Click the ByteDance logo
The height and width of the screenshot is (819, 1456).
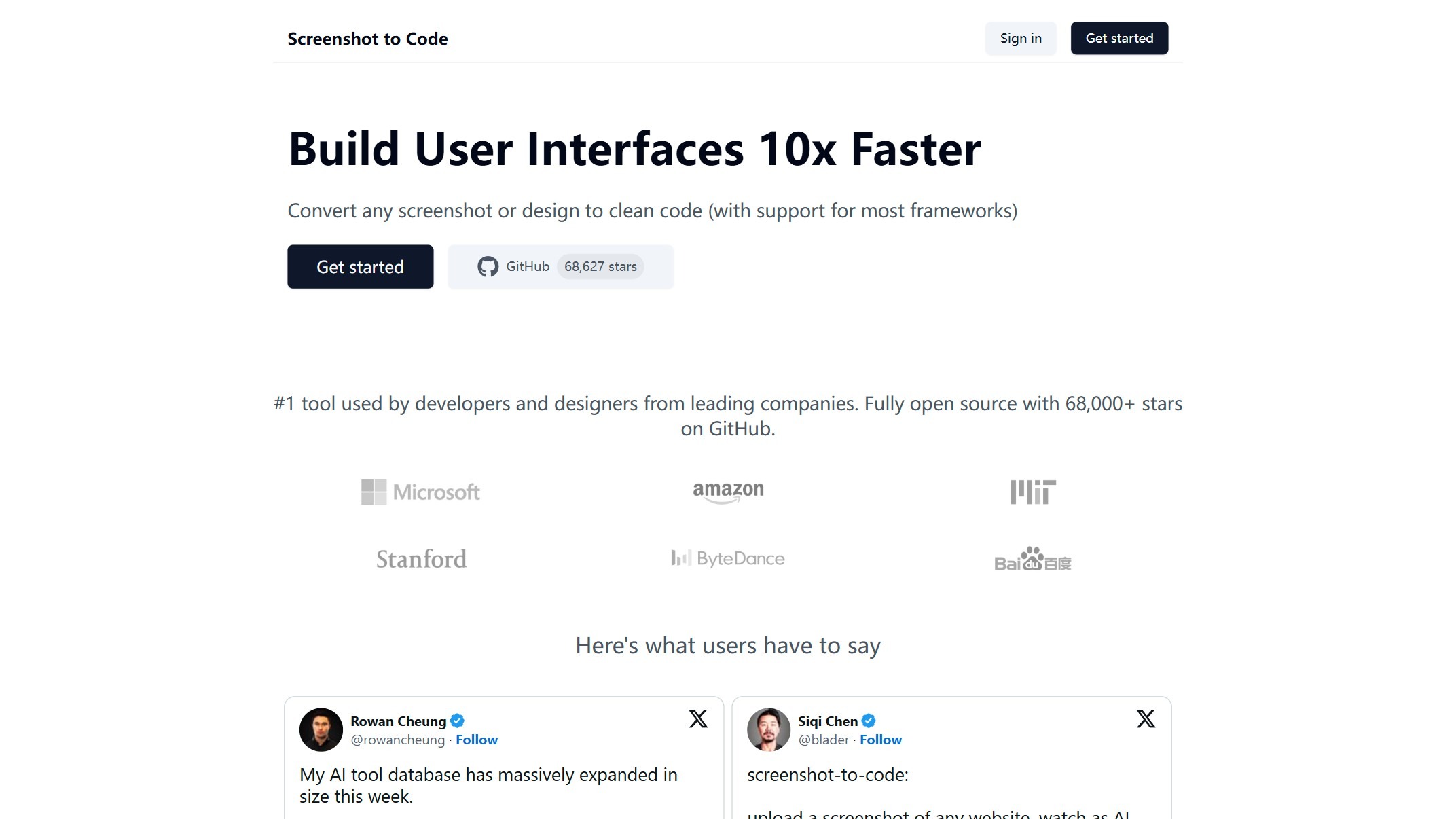(x=728, y=558)
